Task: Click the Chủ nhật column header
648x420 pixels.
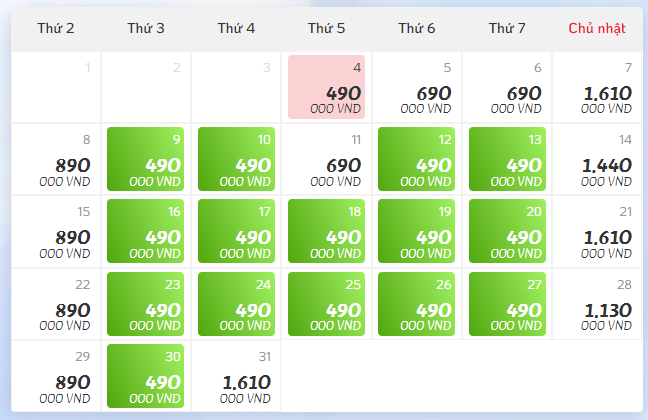Action: point(597,28)
